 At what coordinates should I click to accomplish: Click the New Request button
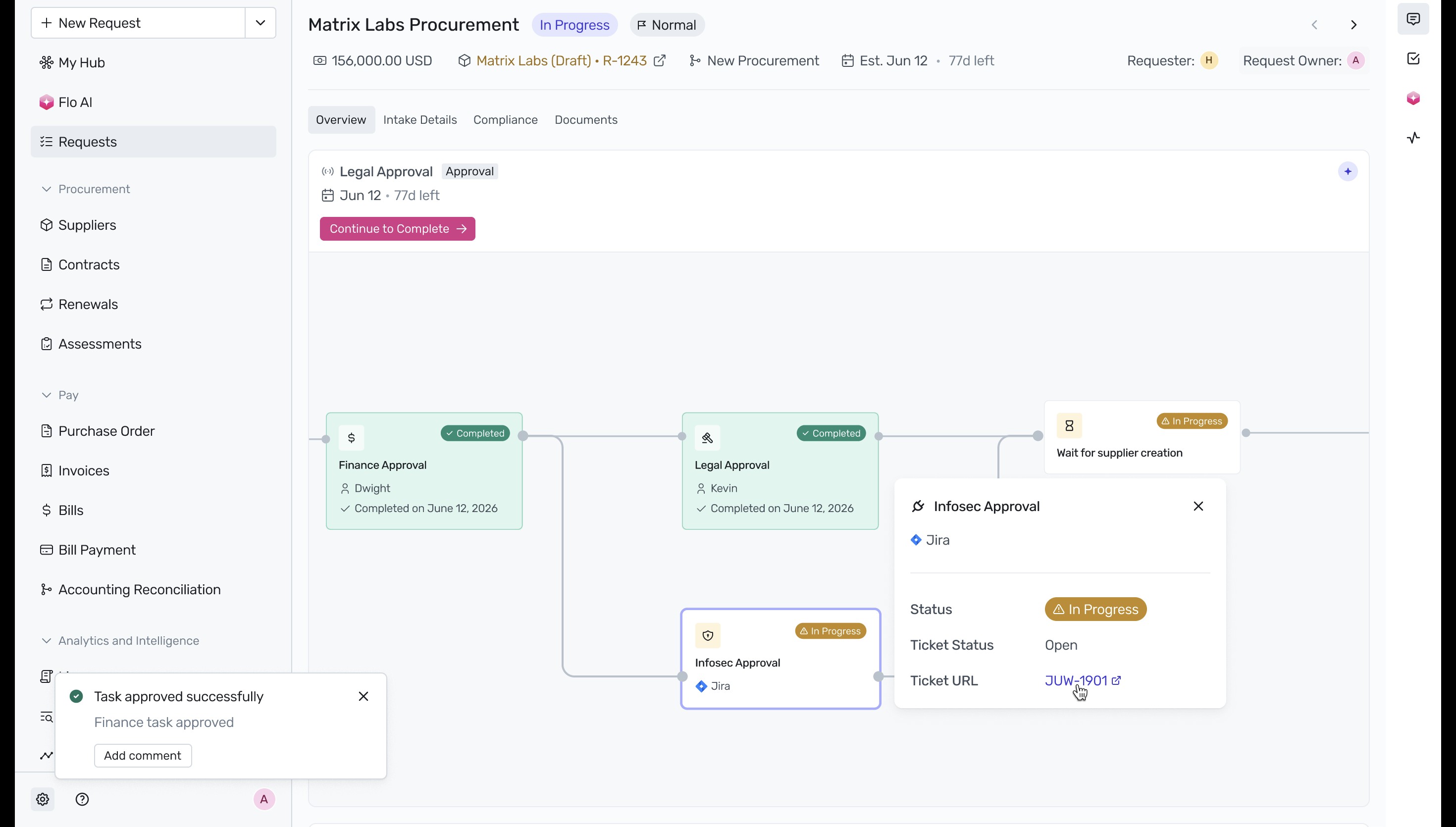(x=139, y=23)
